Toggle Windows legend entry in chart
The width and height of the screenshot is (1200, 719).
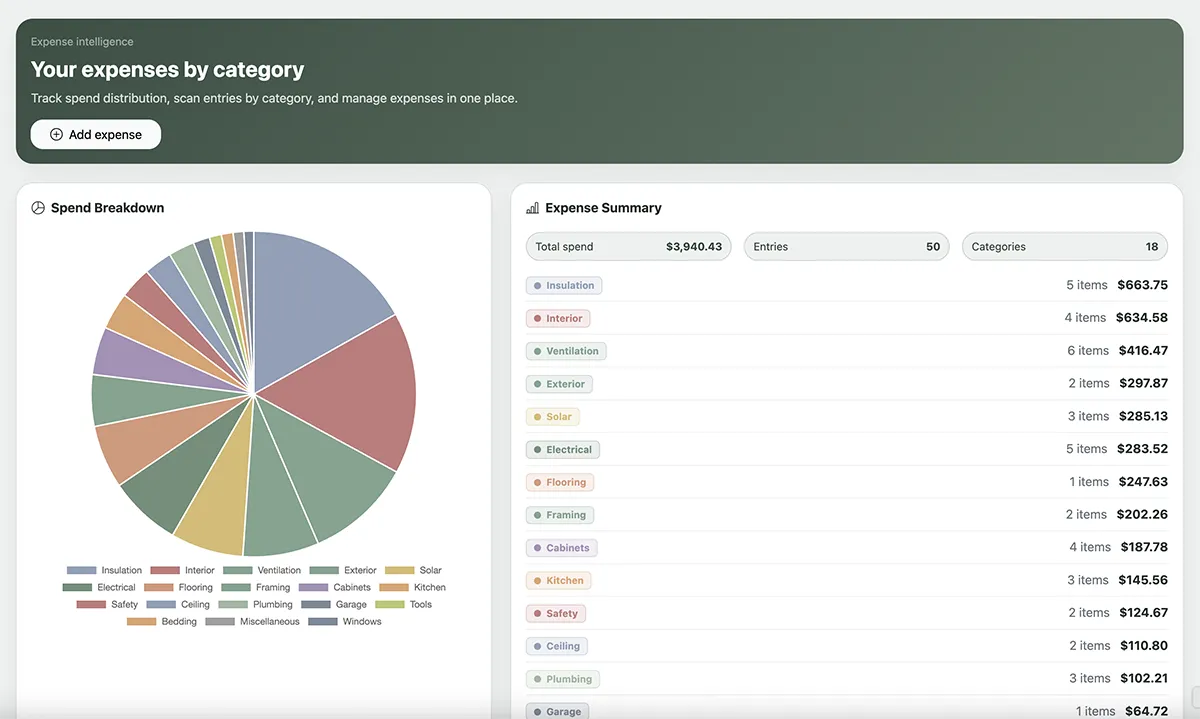tap(345, 621)
